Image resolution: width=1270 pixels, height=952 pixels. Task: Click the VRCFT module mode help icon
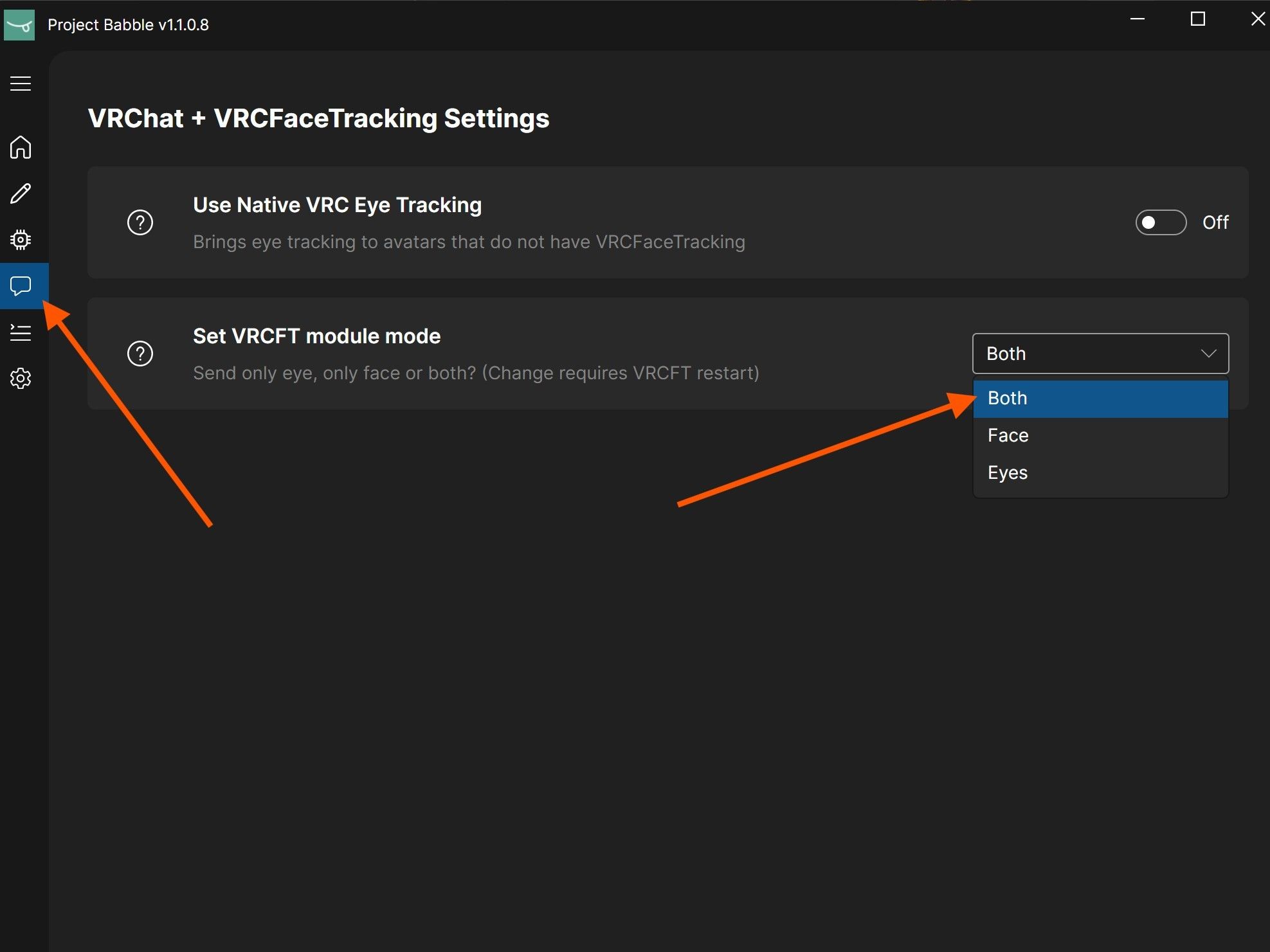pos(140,353)
